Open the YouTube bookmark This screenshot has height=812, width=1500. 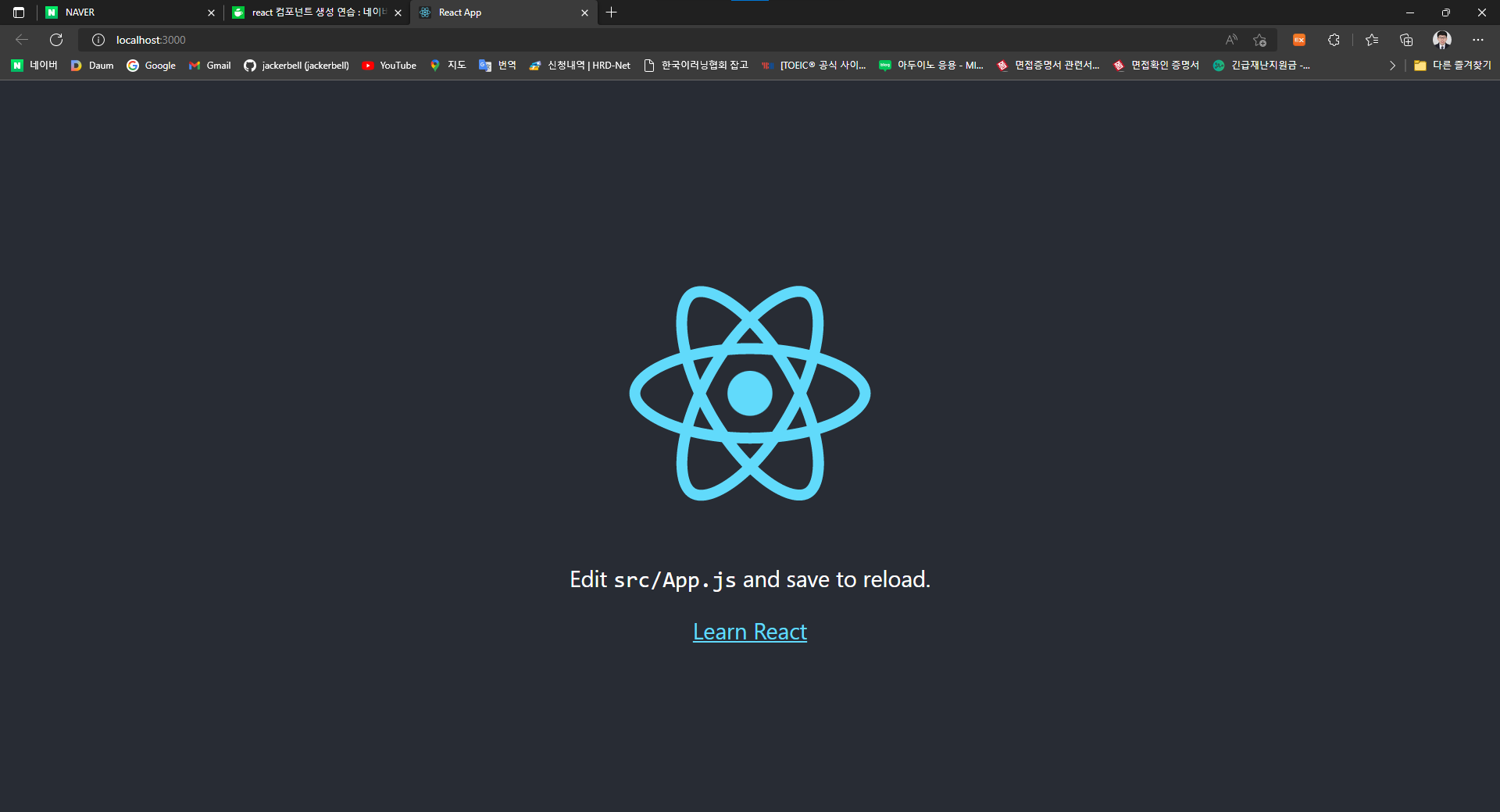point(389,66)
